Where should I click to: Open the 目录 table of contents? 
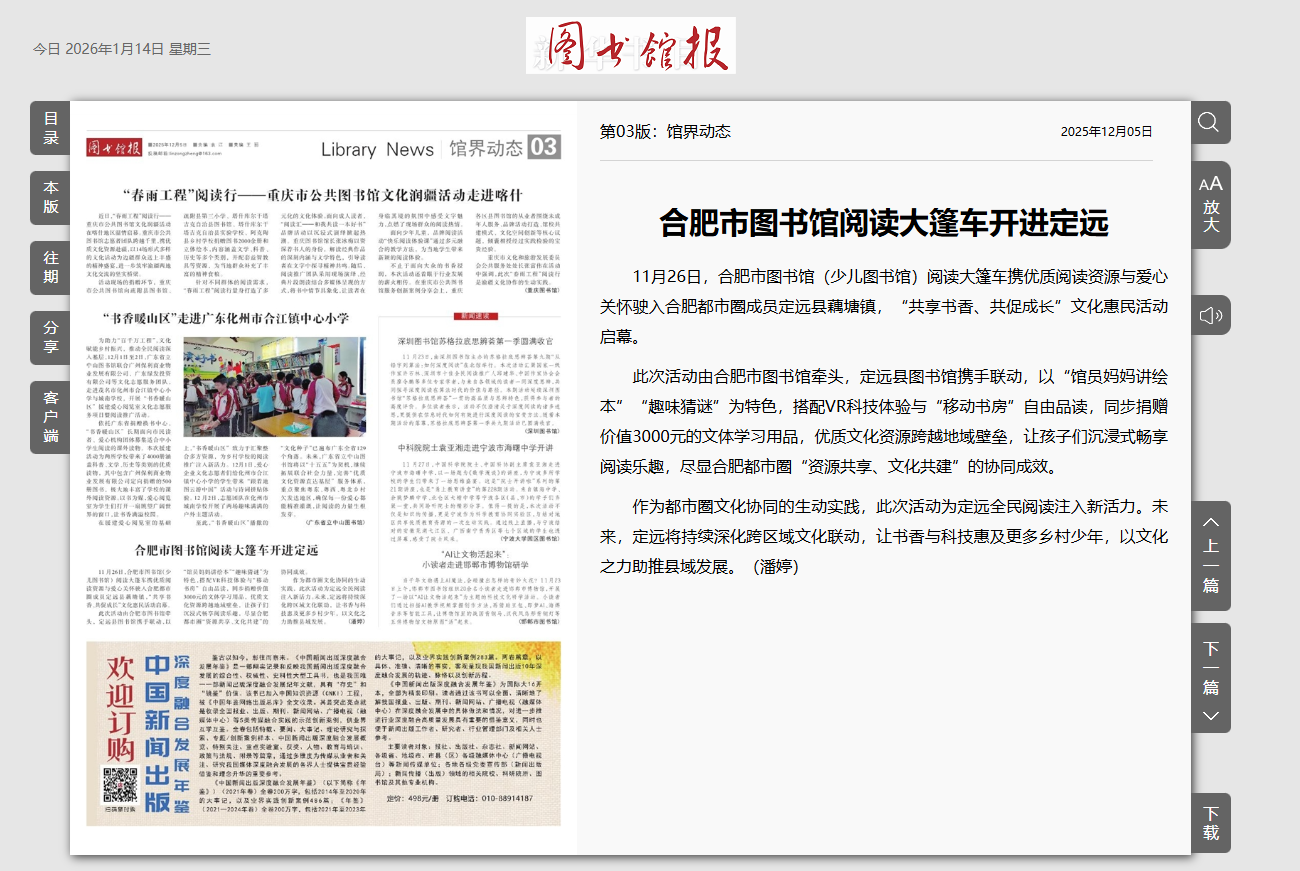pyautogui.click(x=50, y=128)
